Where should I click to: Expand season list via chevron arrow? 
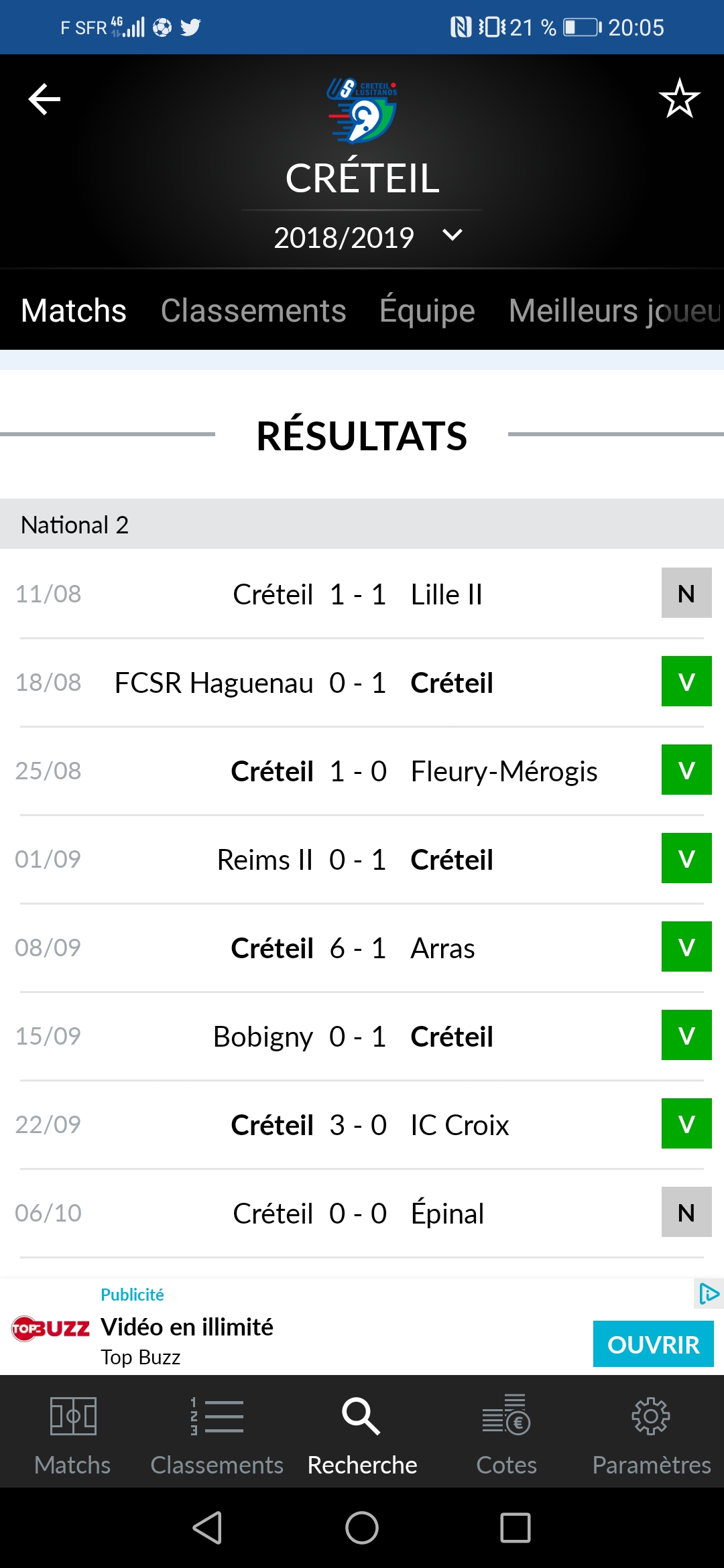[452, 235]
